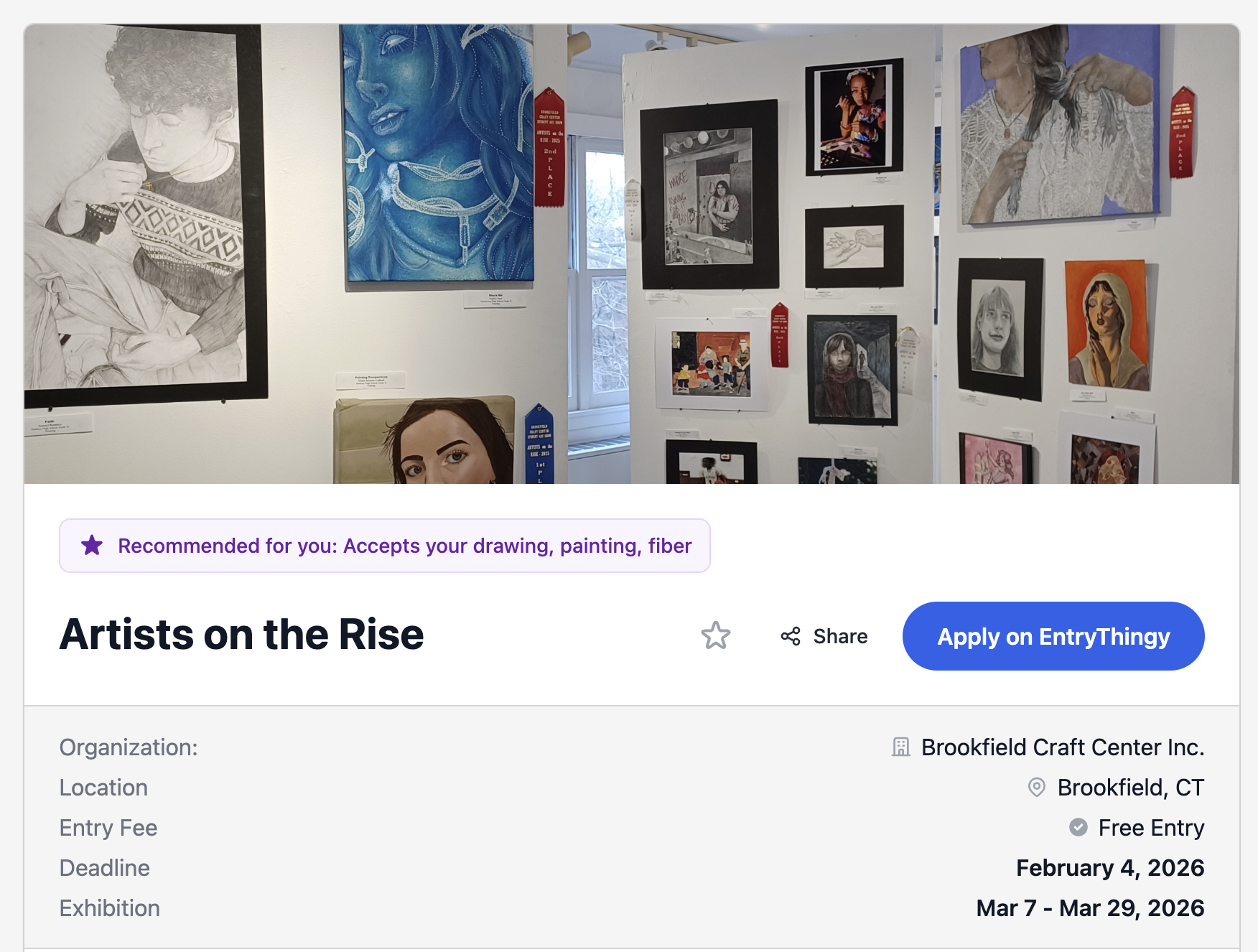Click the Deadline field label
Viewport: 1258px width, 952px height.
tap(105, 868)
